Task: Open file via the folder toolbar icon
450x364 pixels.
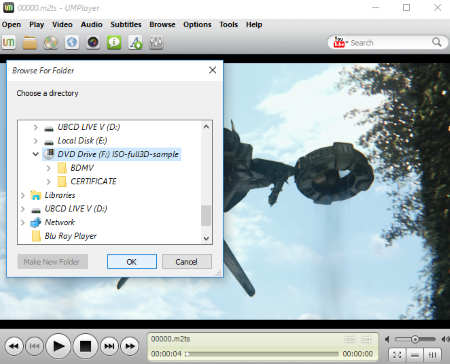Action: tap(30, 43)
